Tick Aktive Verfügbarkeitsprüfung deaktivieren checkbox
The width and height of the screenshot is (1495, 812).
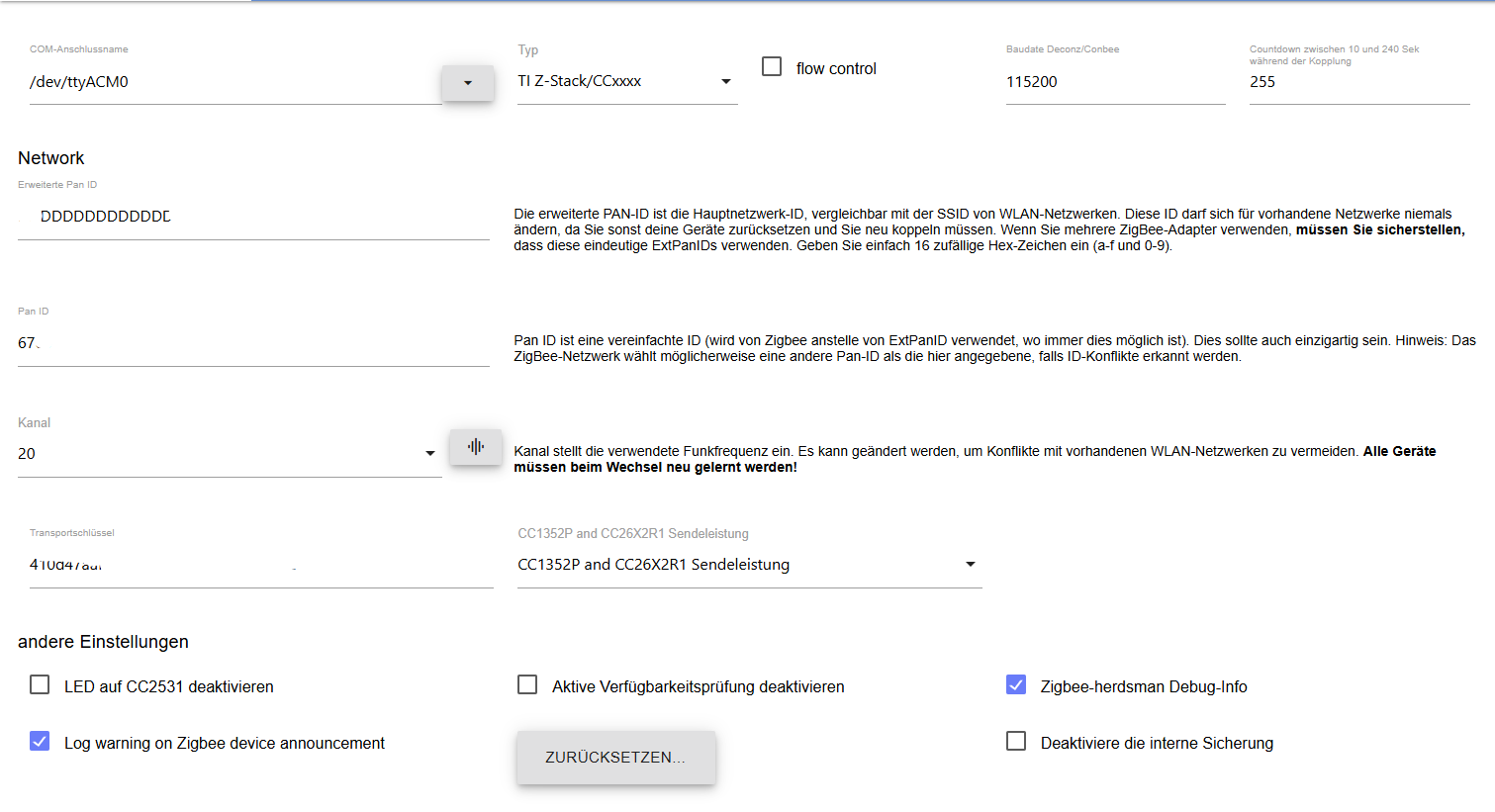tap(527, 684)
